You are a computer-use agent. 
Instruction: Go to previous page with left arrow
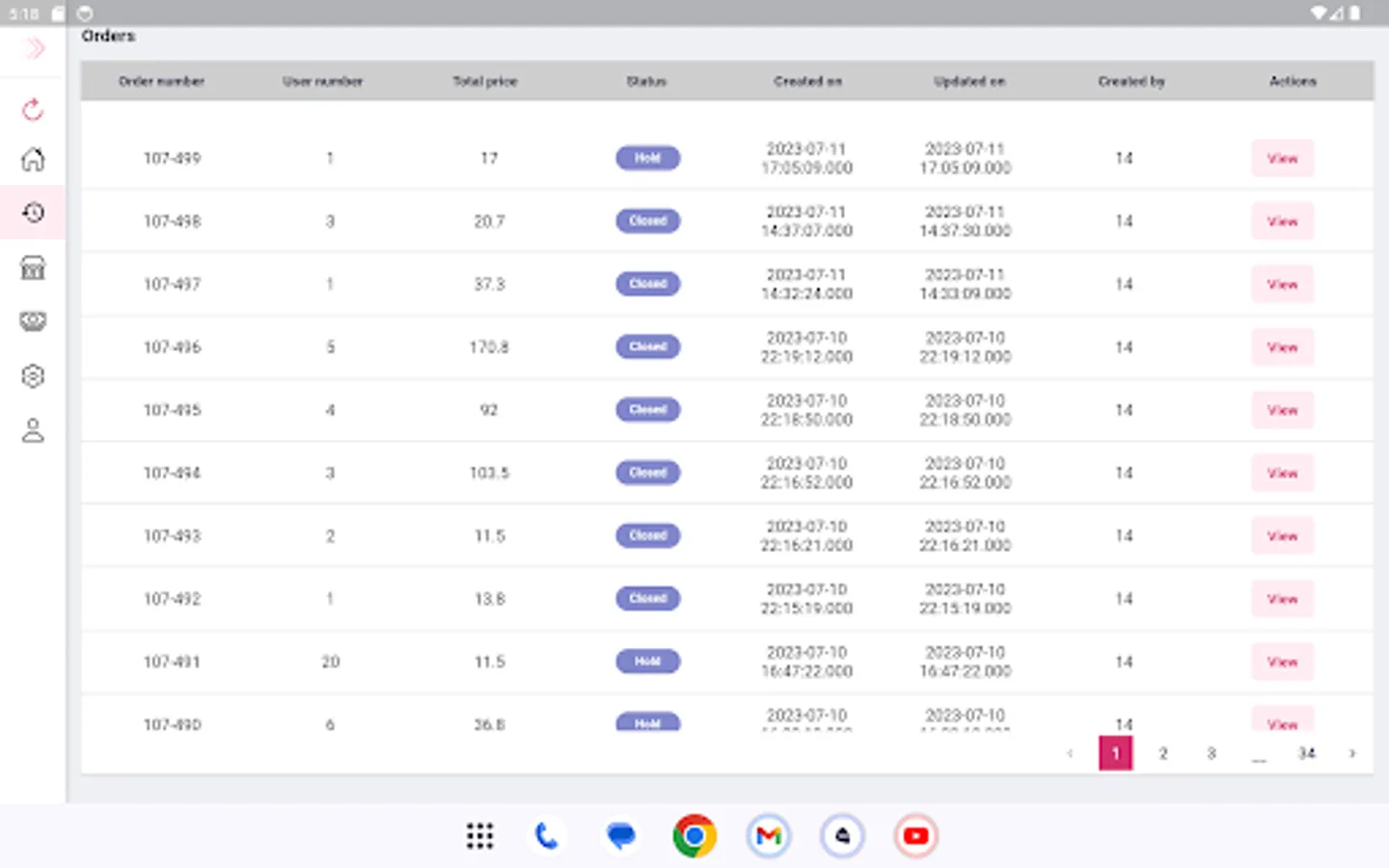point(1070,753)
